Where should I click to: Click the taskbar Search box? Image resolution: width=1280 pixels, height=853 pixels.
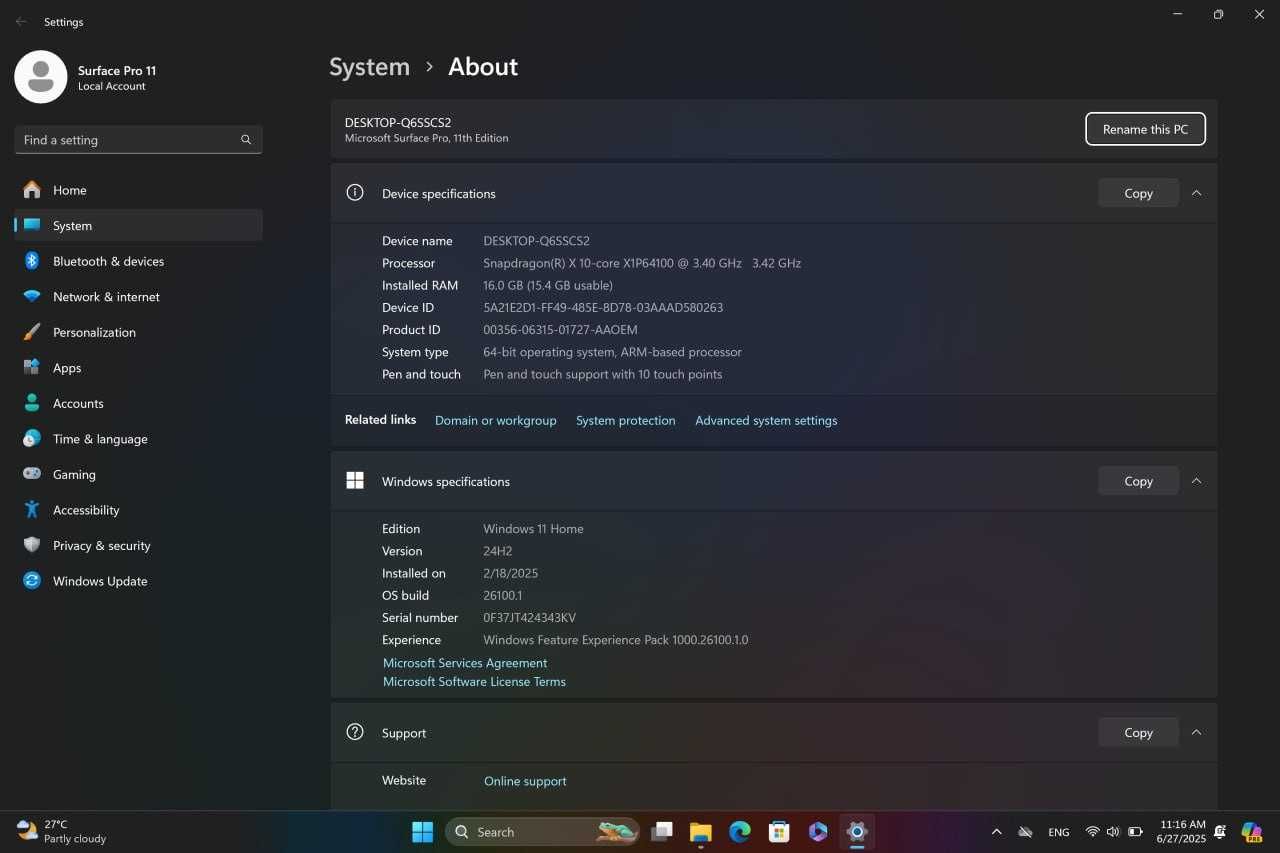point(543,832)
